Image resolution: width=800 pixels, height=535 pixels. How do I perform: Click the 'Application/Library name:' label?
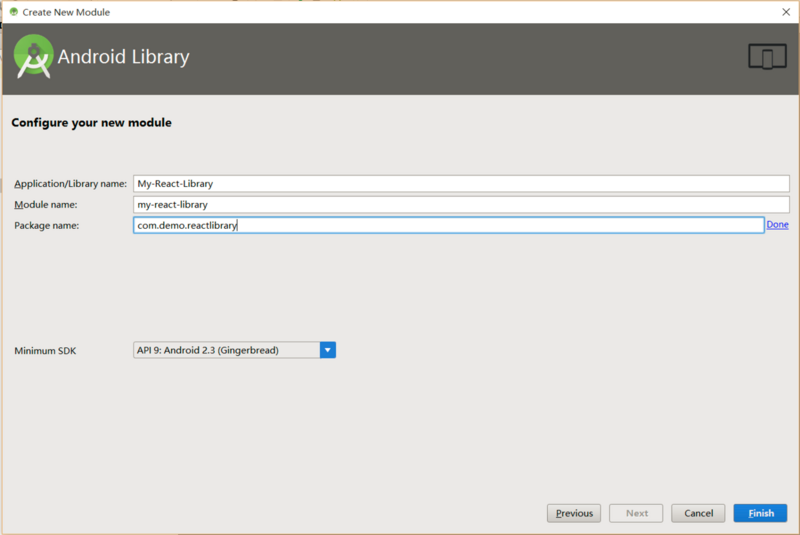click(70, 184)
